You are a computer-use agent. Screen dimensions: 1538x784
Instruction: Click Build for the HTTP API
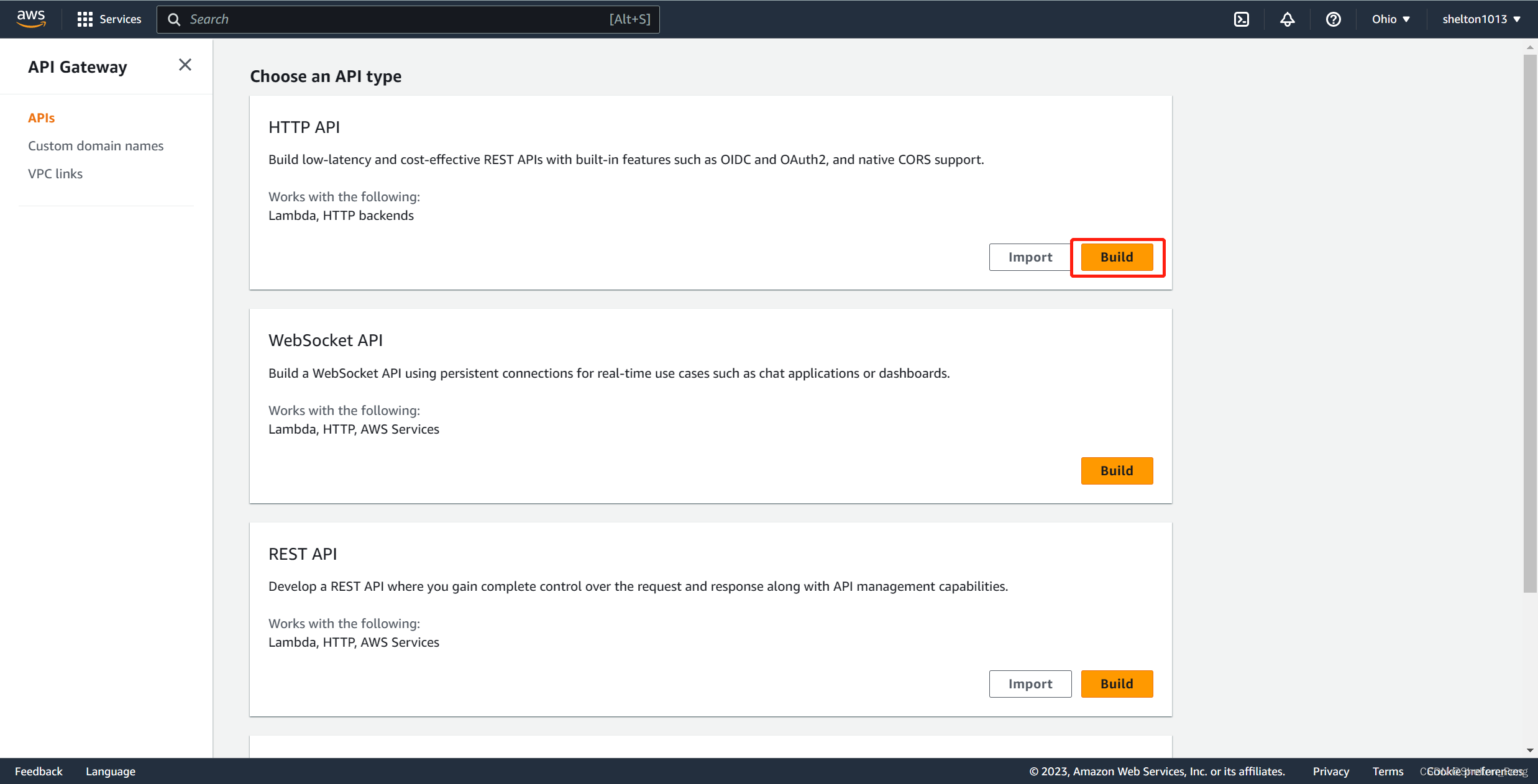click(x=1116, y=257)
